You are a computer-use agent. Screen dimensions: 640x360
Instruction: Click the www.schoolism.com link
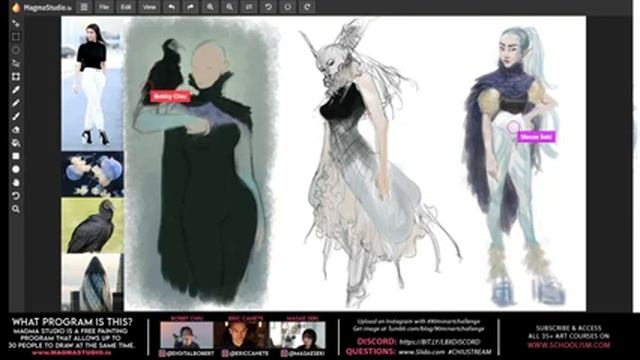tap(569, 345)
